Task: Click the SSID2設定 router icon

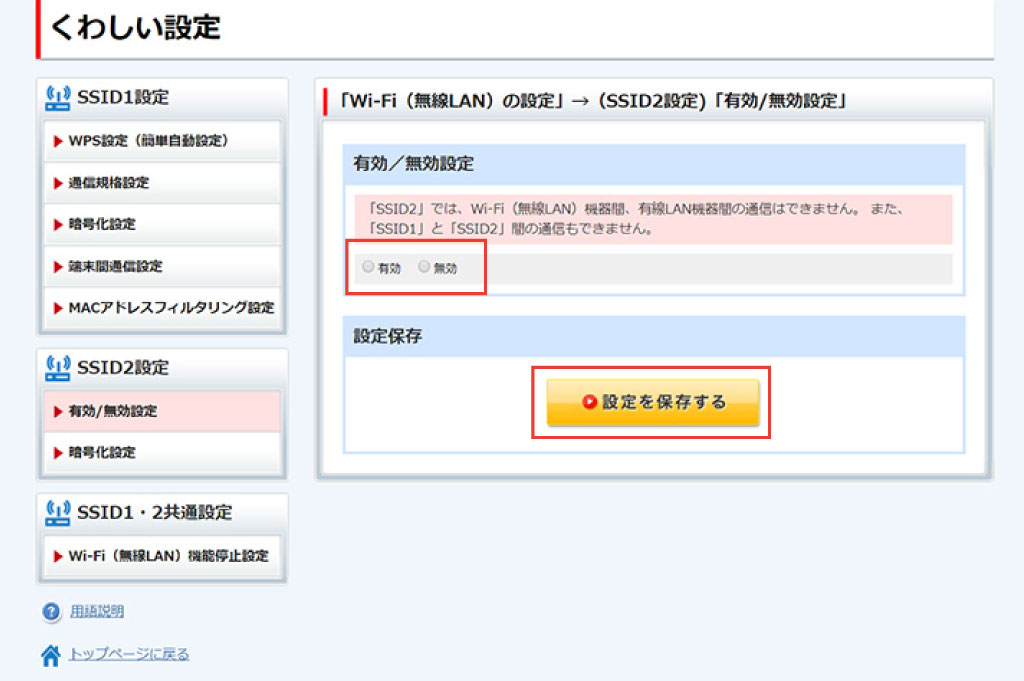Action: tap(58, 367)
